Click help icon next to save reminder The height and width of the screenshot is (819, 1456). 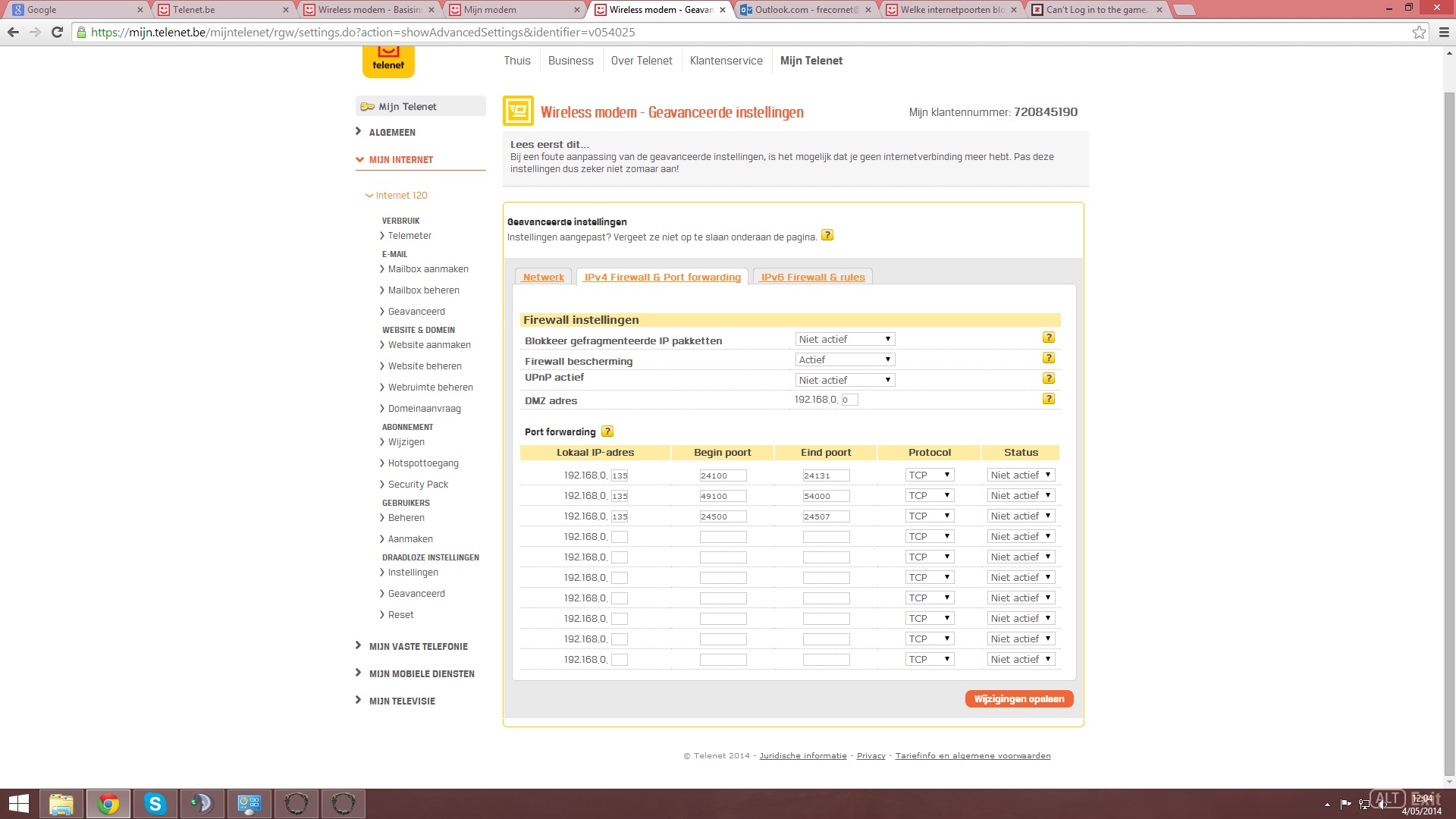pyautogui.click(x=827, y=235)
